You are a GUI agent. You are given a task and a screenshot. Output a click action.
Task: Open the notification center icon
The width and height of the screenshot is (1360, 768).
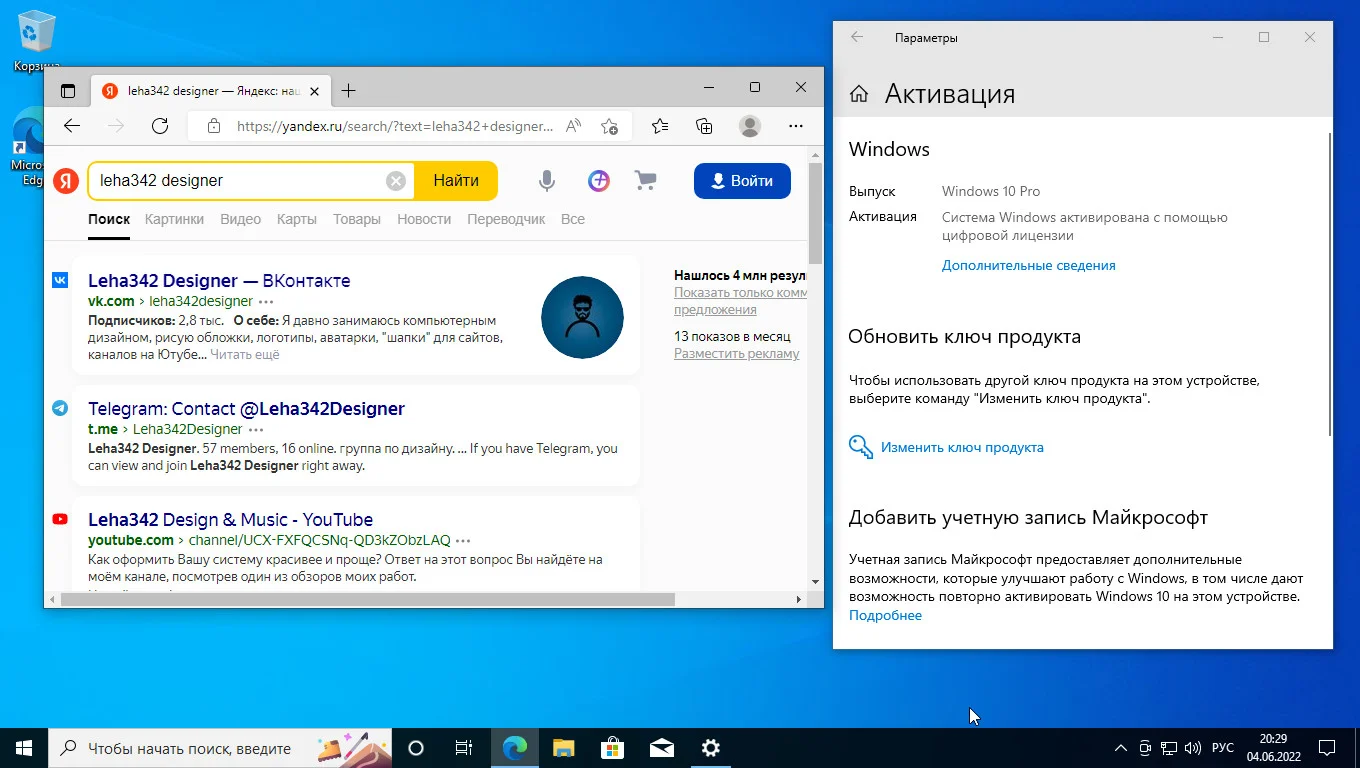[x=1327, y=748]
